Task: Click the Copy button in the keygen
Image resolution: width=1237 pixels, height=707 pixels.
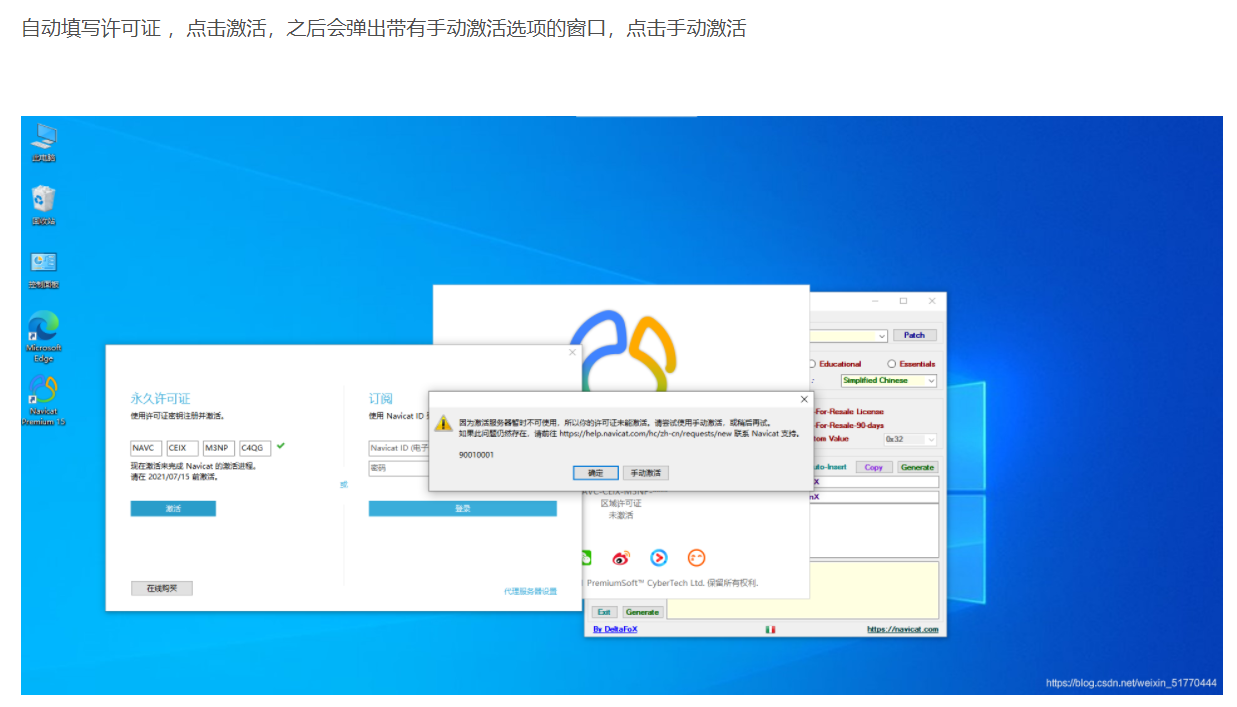Action: tap(874, 467)
